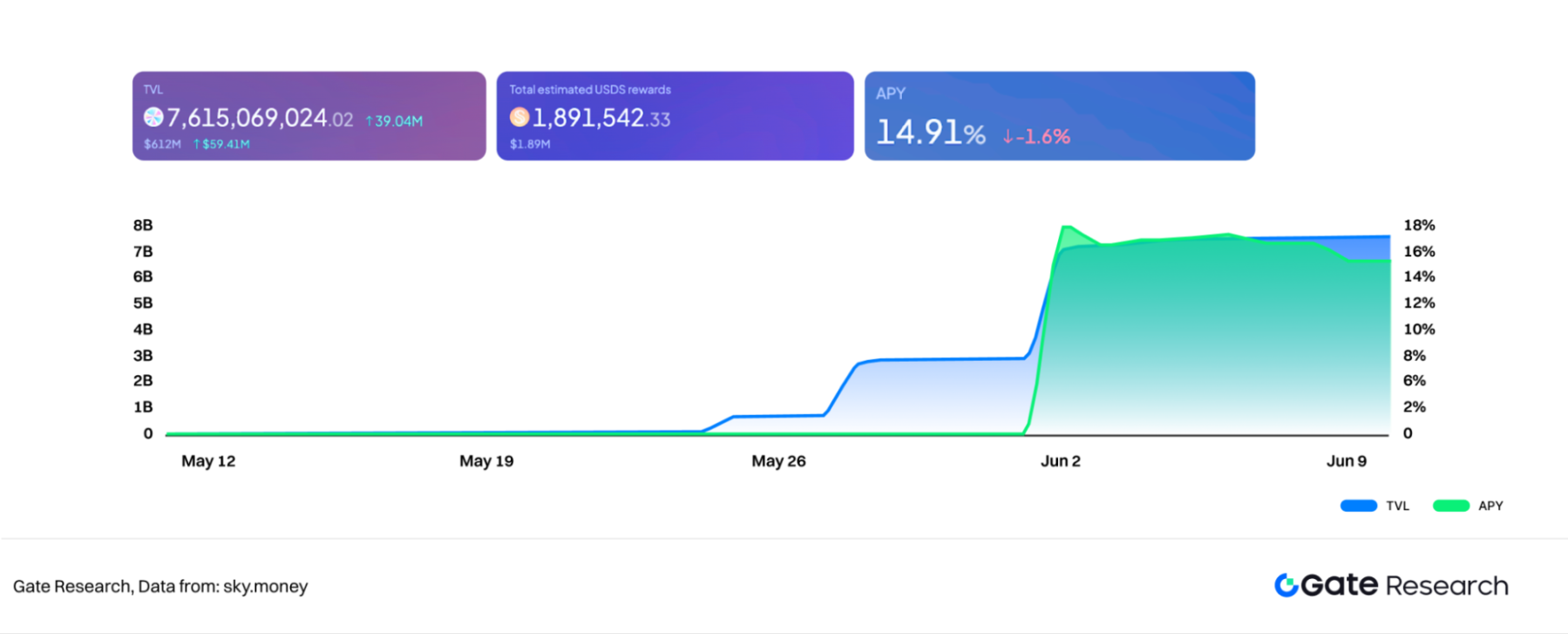The image size is (1568, 634).
Task: Click the green APY legend swatch
Action: point(1450,506)
